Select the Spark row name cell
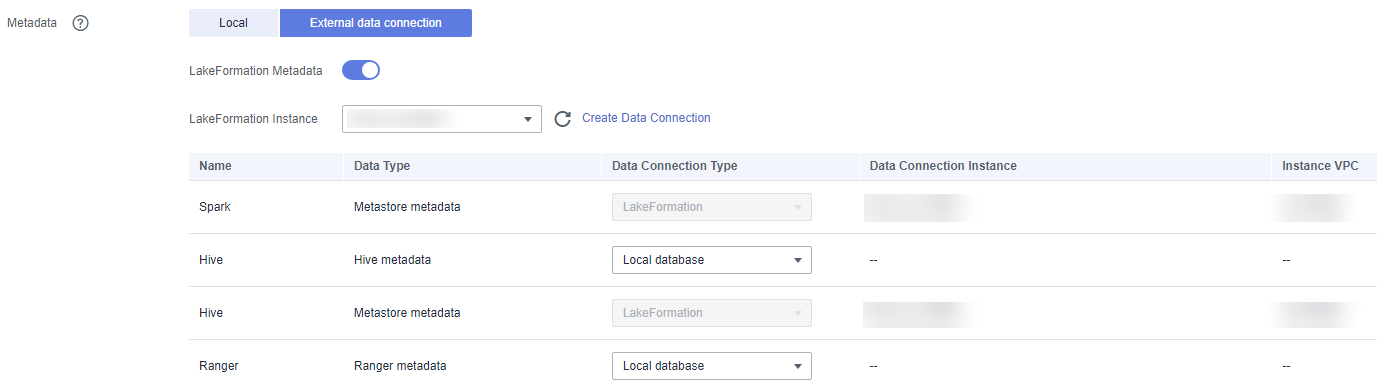Screen dimensions: 1377x389 tap(215, 207)
